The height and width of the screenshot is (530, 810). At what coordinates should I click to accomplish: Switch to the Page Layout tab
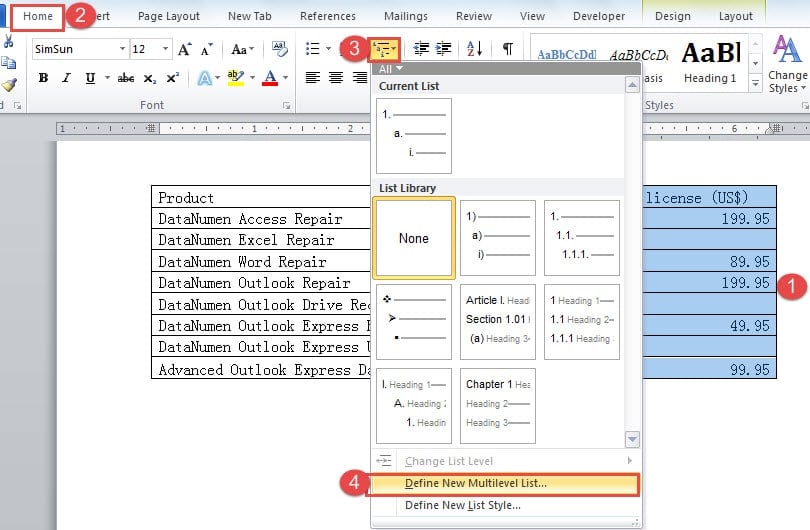click(x=169, y=17)
